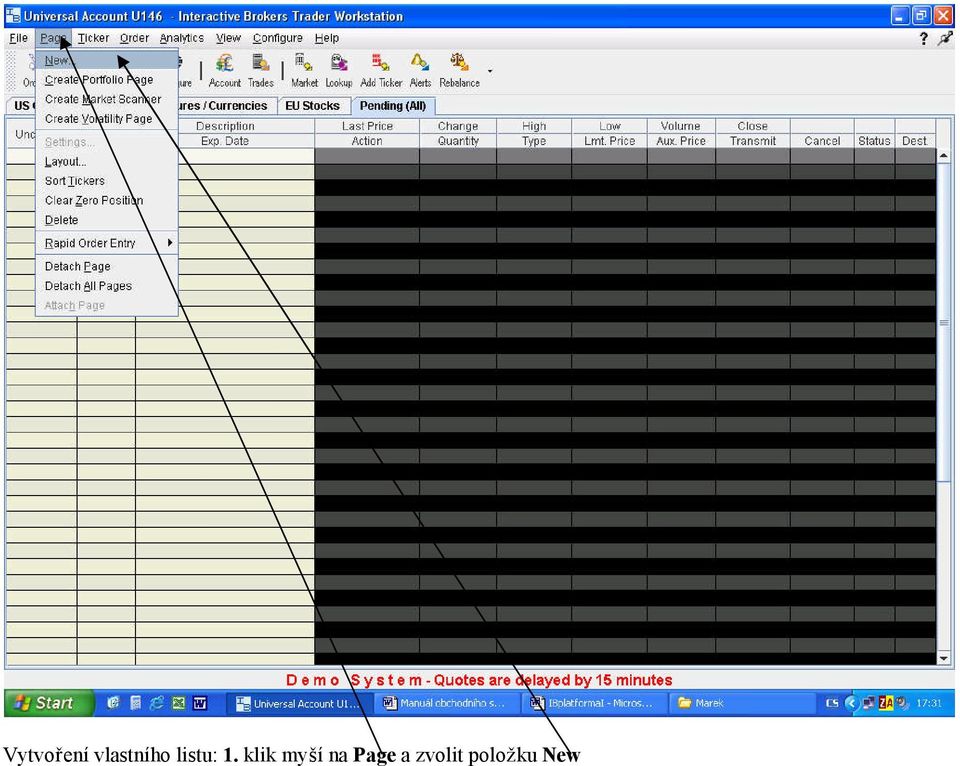
Task: Open the Order menu
Action: click(134, 38)
